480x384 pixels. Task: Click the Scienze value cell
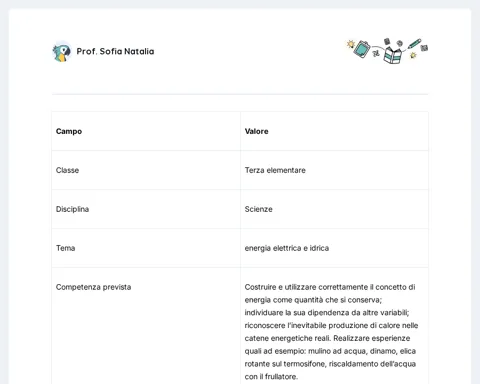pos(334,209)
